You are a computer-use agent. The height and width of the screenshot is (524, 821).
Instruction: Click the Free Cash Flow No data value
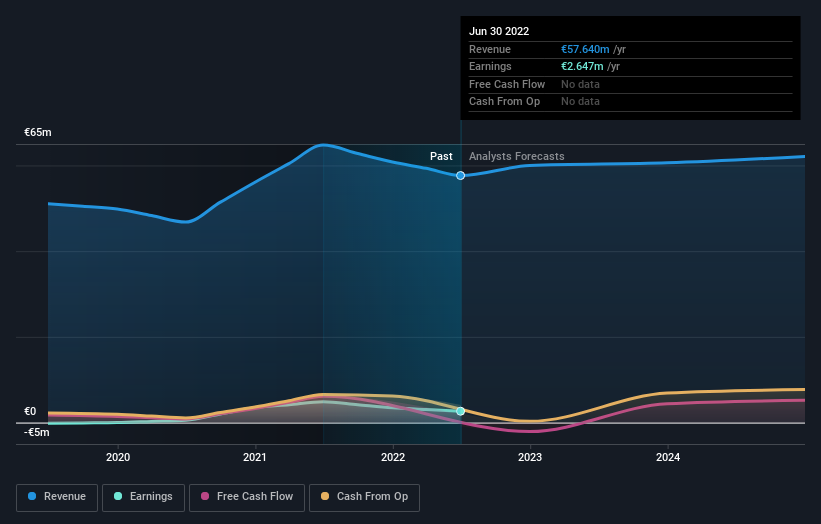tap(580, 84)
